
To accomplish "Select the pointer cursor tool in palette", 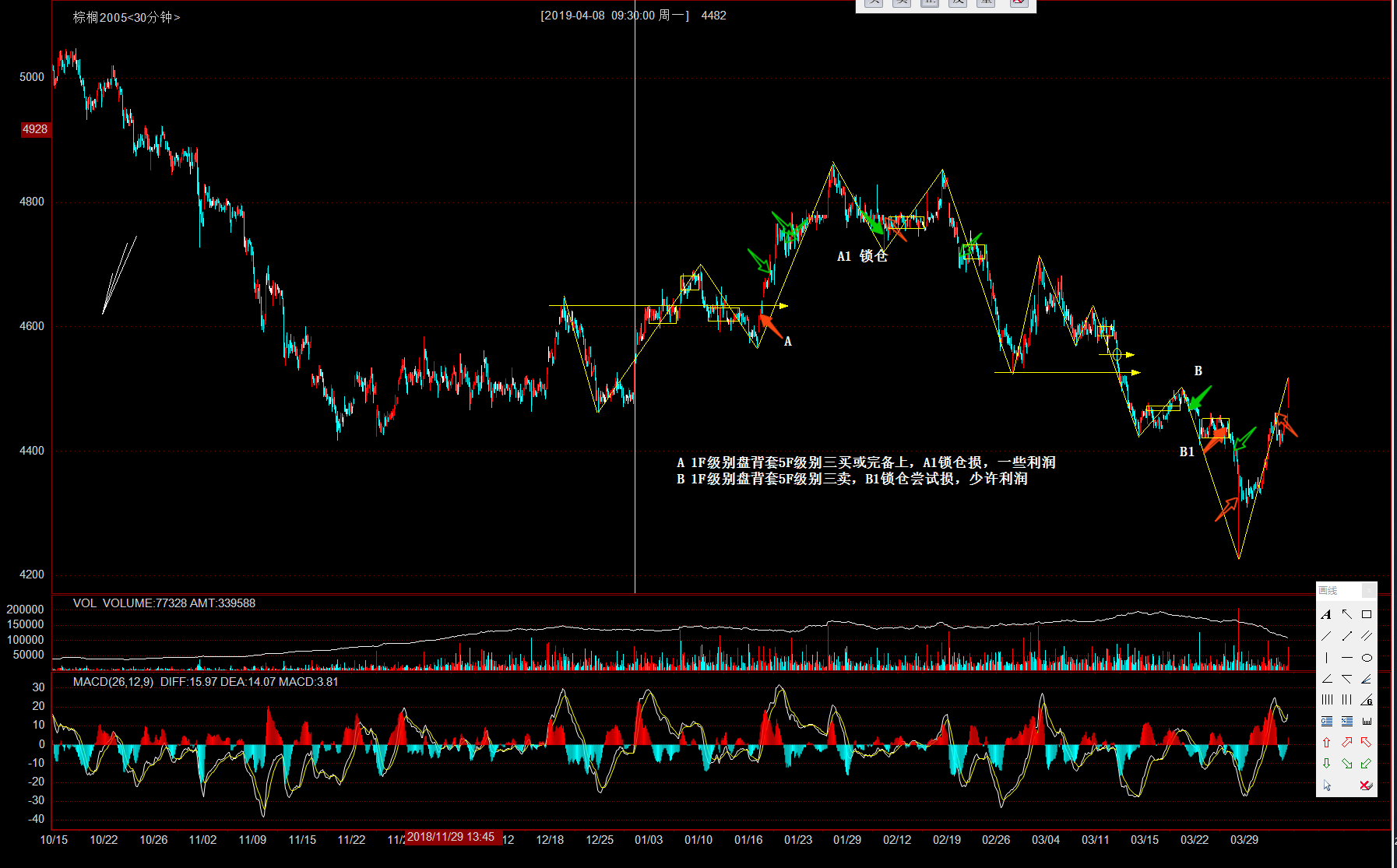I will click(1327, 785).
